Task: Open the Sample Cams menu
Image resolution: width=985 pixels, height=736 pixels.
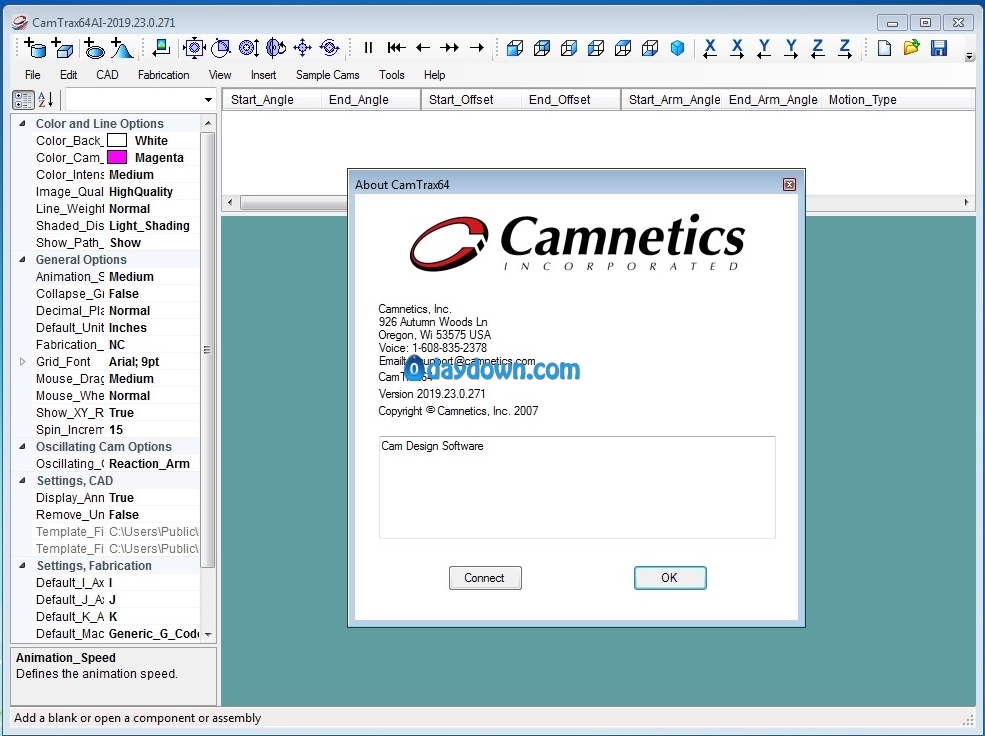Action: tap(327, 75)
